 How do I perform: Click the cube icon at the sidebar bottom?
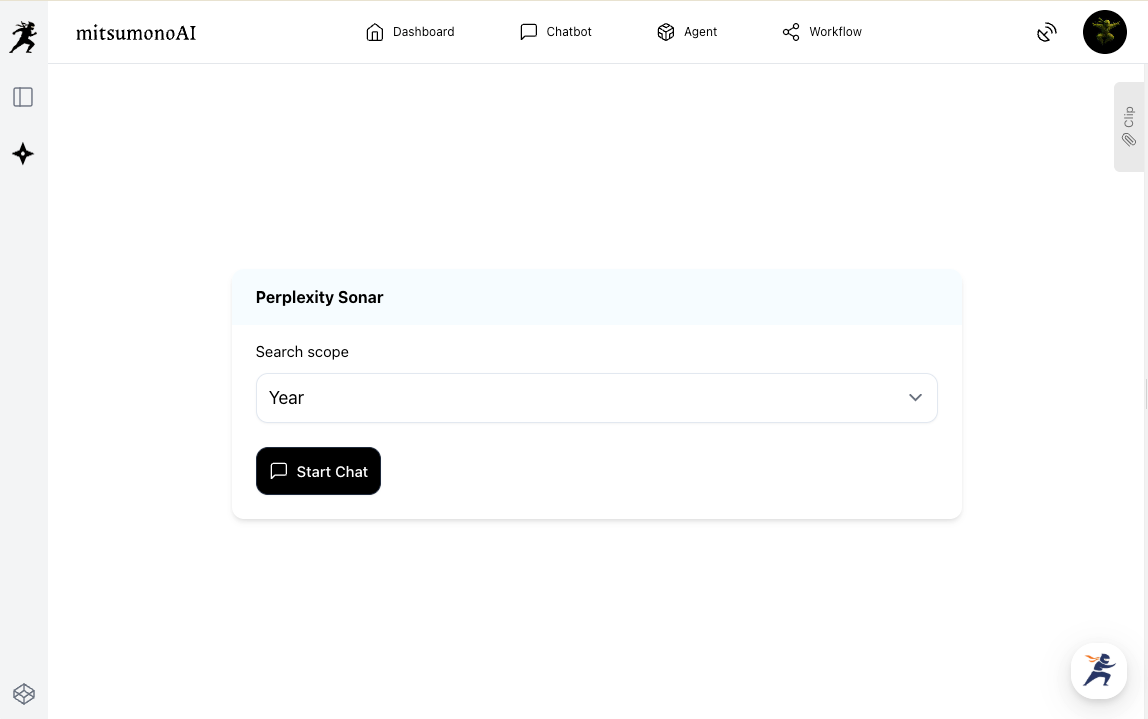(24, 693)
